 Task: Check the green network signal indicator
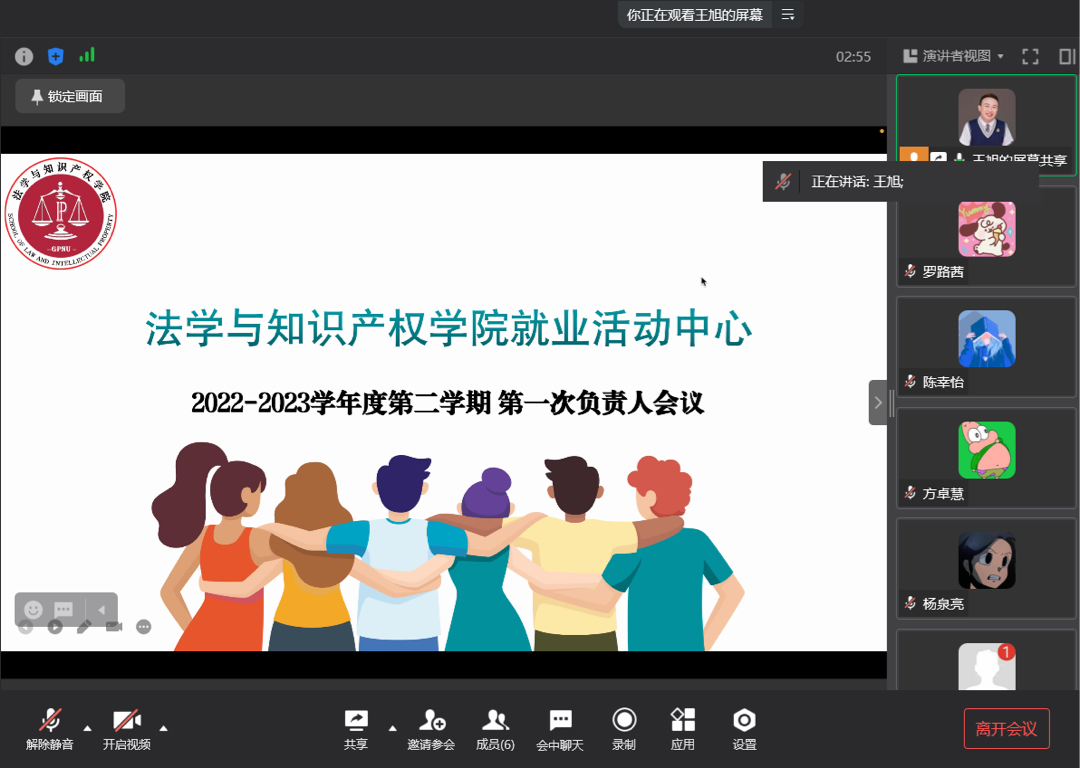pos(87,56)
